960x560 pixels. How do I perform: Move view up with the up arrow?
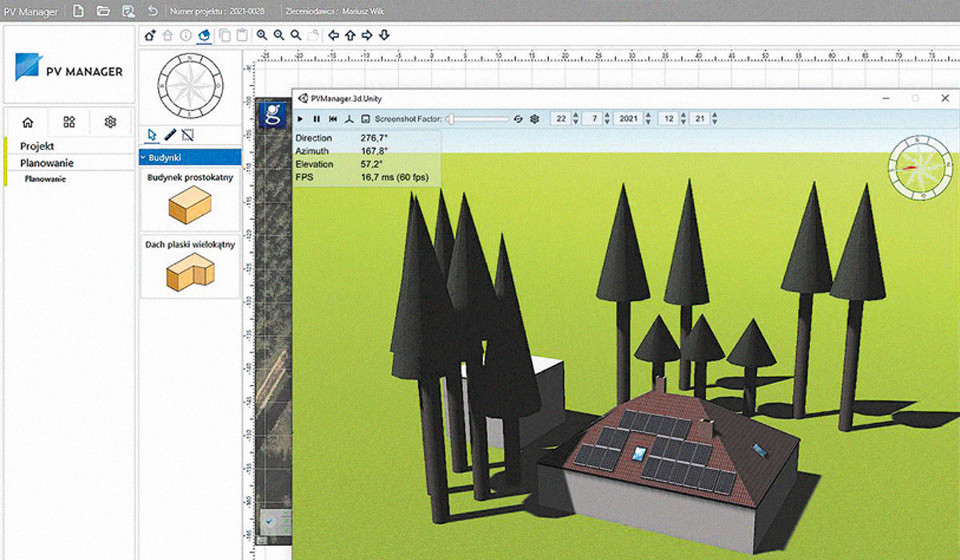pos(350,35)
